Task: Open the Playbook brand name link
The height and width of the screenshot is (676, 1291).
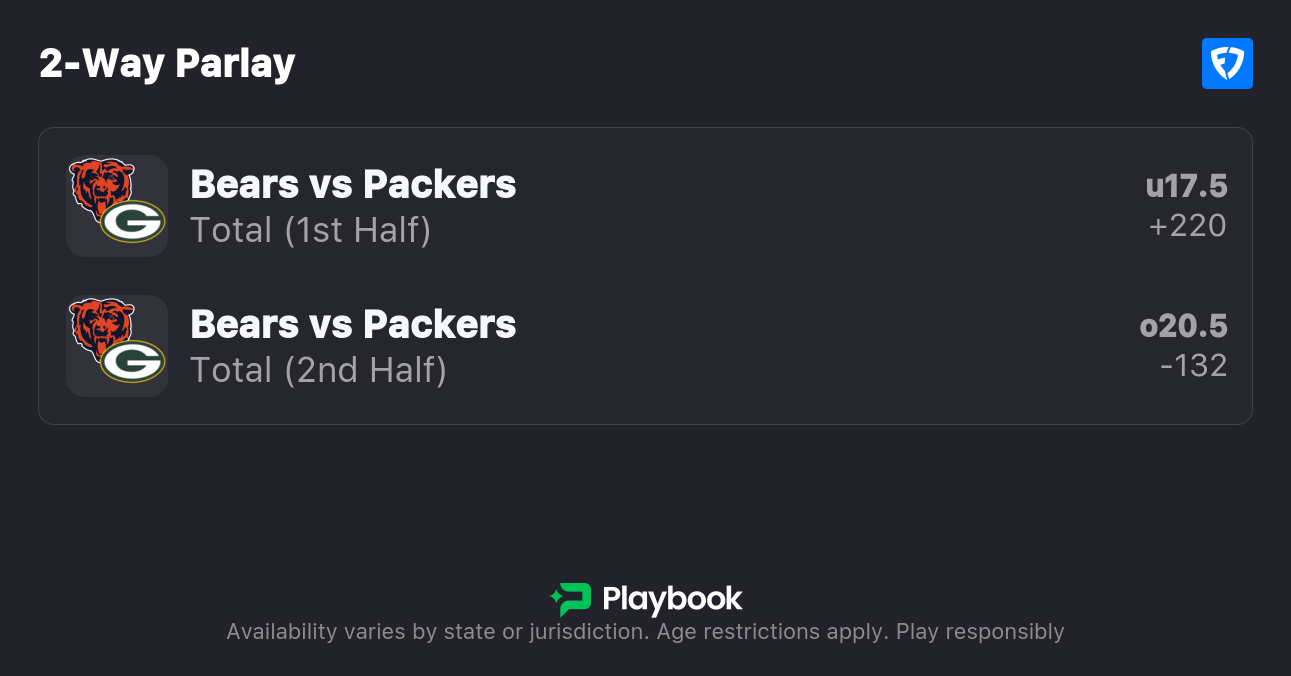Action: 672,599
